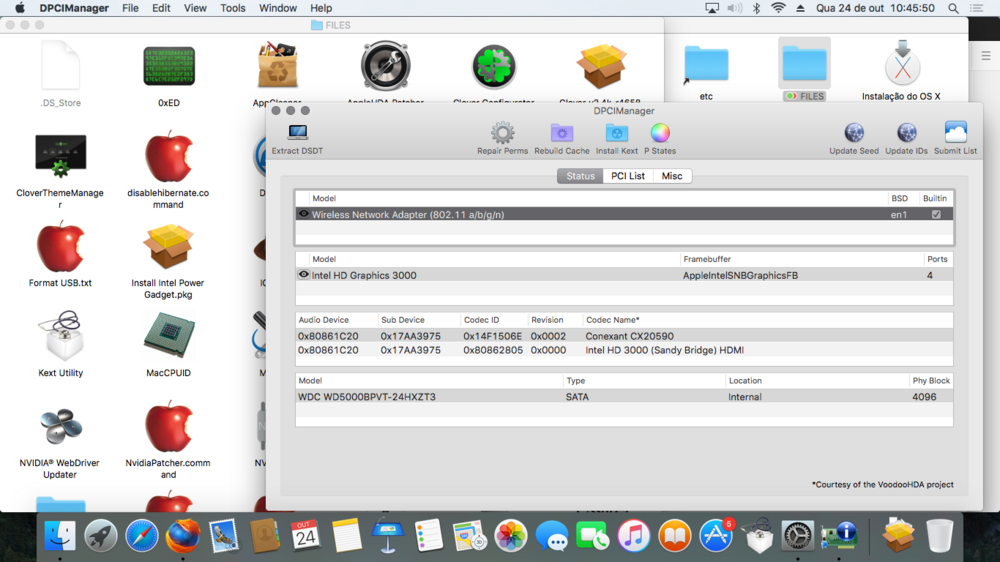Switch to the PCI List tab

[x=628, y=176]
